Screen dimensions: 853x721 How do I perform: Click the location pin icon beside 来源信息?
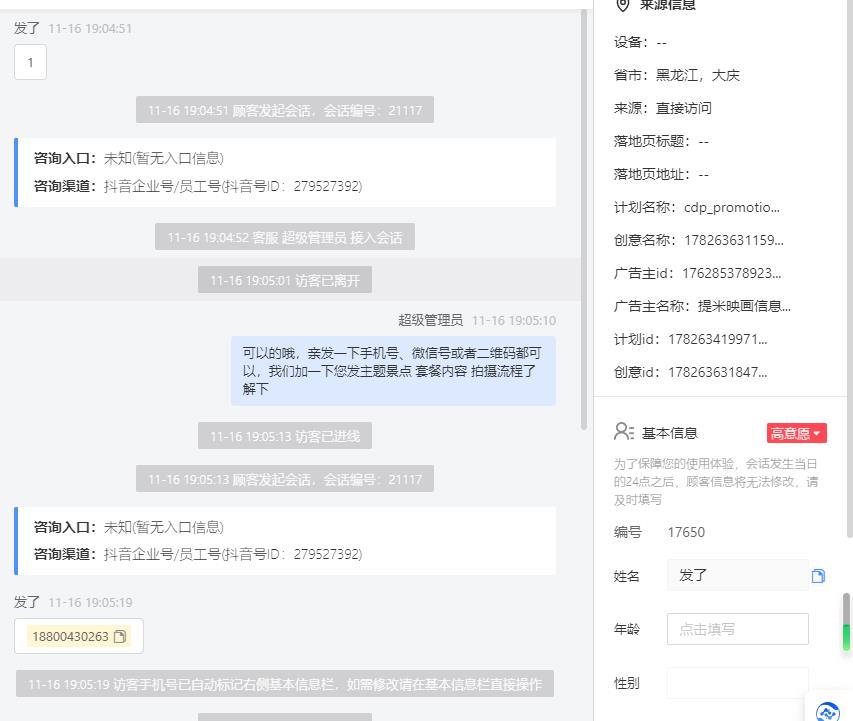623,5
